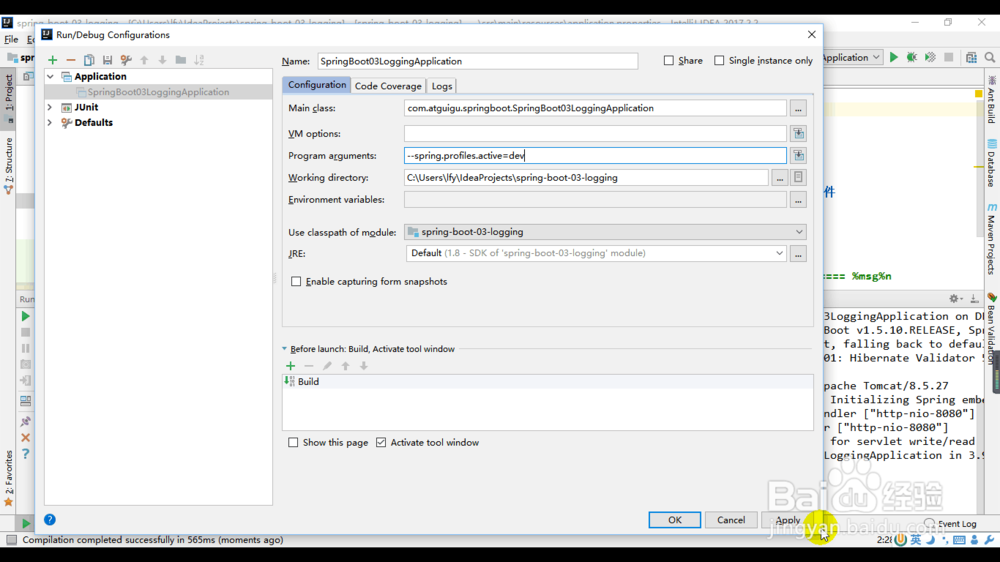1000x562 pixels.
Task: Browse Working directory ellipsis button
Action: point(779,178)
